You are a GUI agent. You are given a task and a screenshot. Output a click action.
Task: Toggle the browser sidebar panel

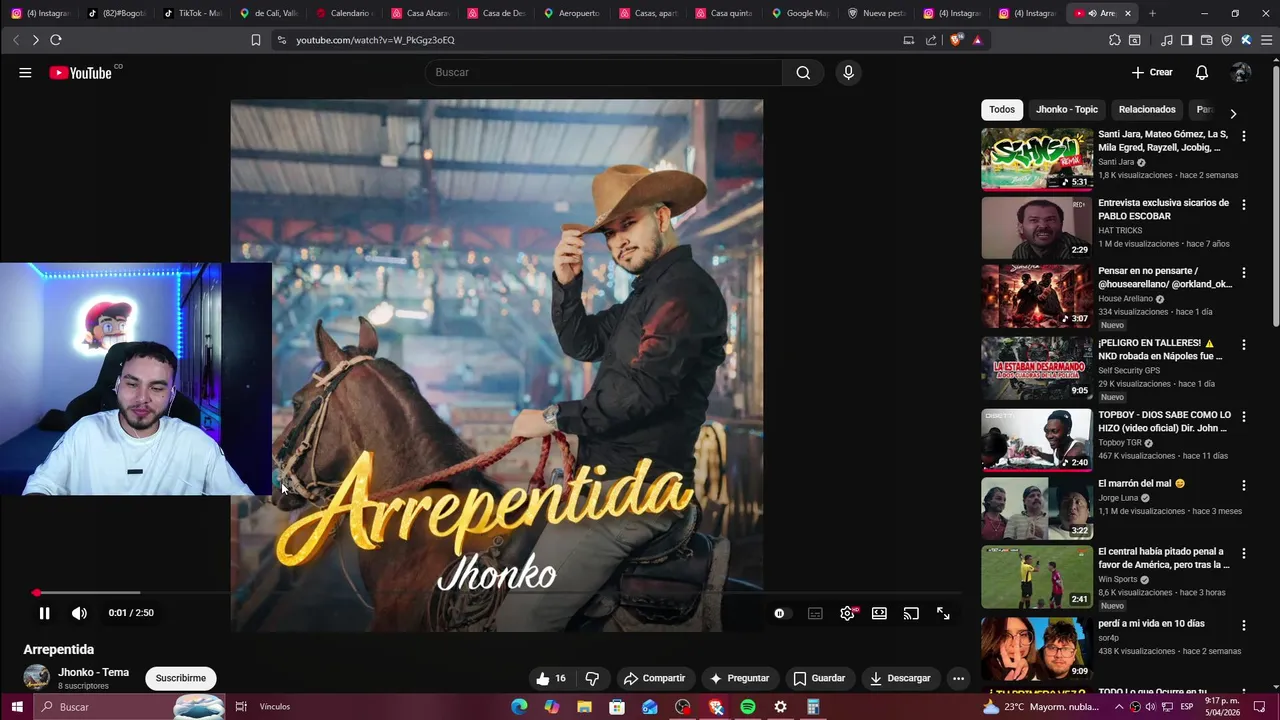[1186, 40]
